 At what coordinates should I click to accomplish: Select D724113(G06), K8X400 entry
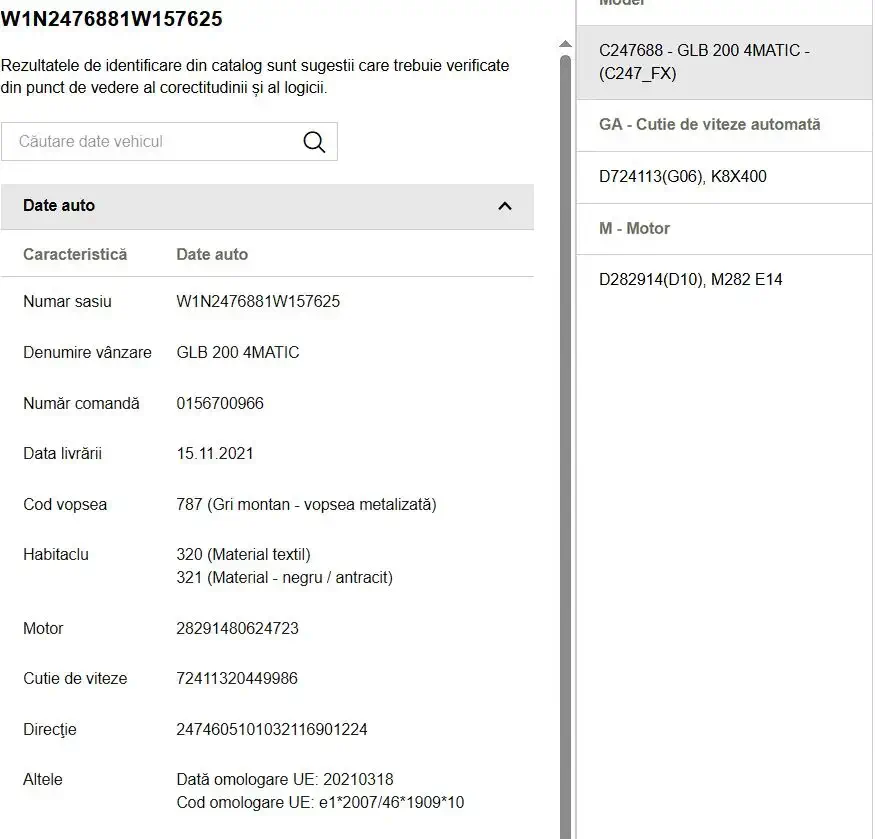tap(724, 177)
